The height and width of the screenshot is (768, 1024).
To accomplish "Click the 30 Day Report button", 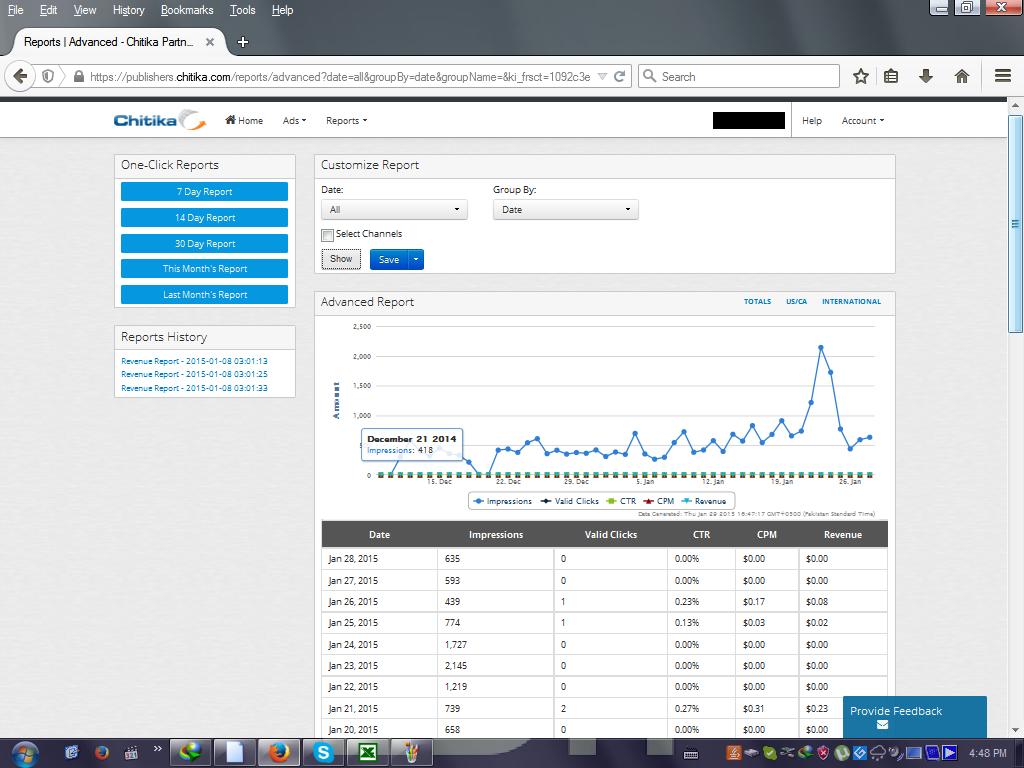I will click(204, 244).
